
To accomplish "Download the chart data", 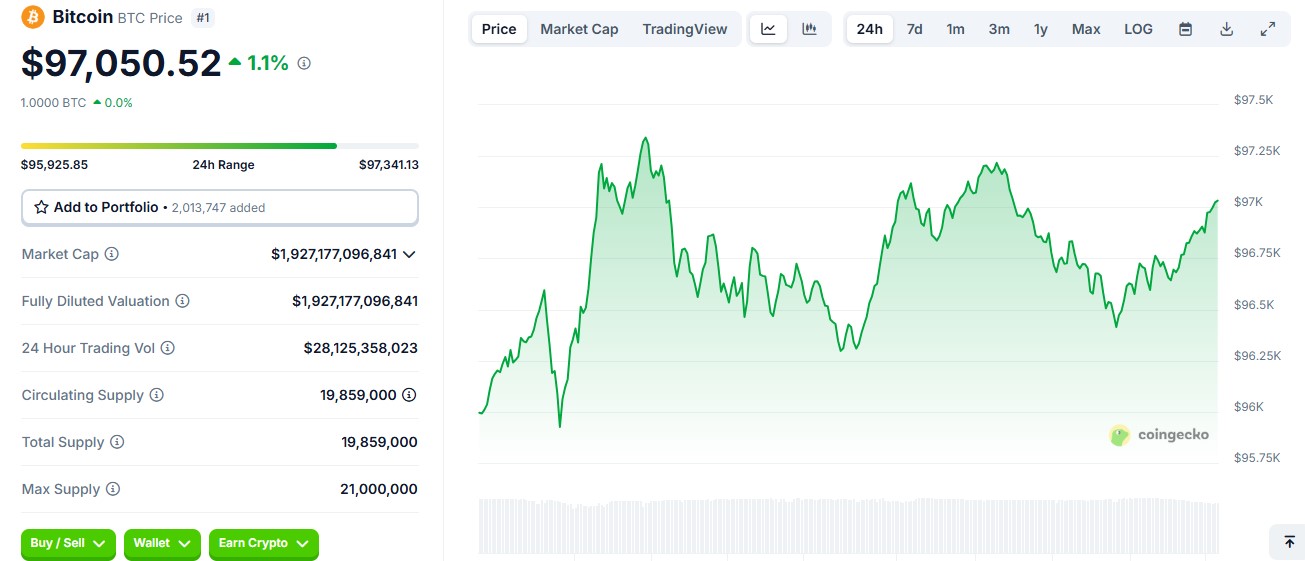I will tap(1226, 29).
